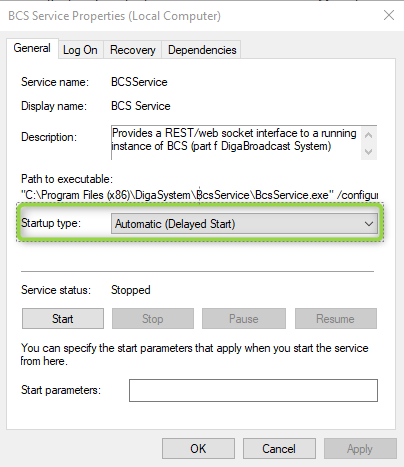Start the BCS service
Viewport: 404px width, 467px height.
tap(63, 319)
